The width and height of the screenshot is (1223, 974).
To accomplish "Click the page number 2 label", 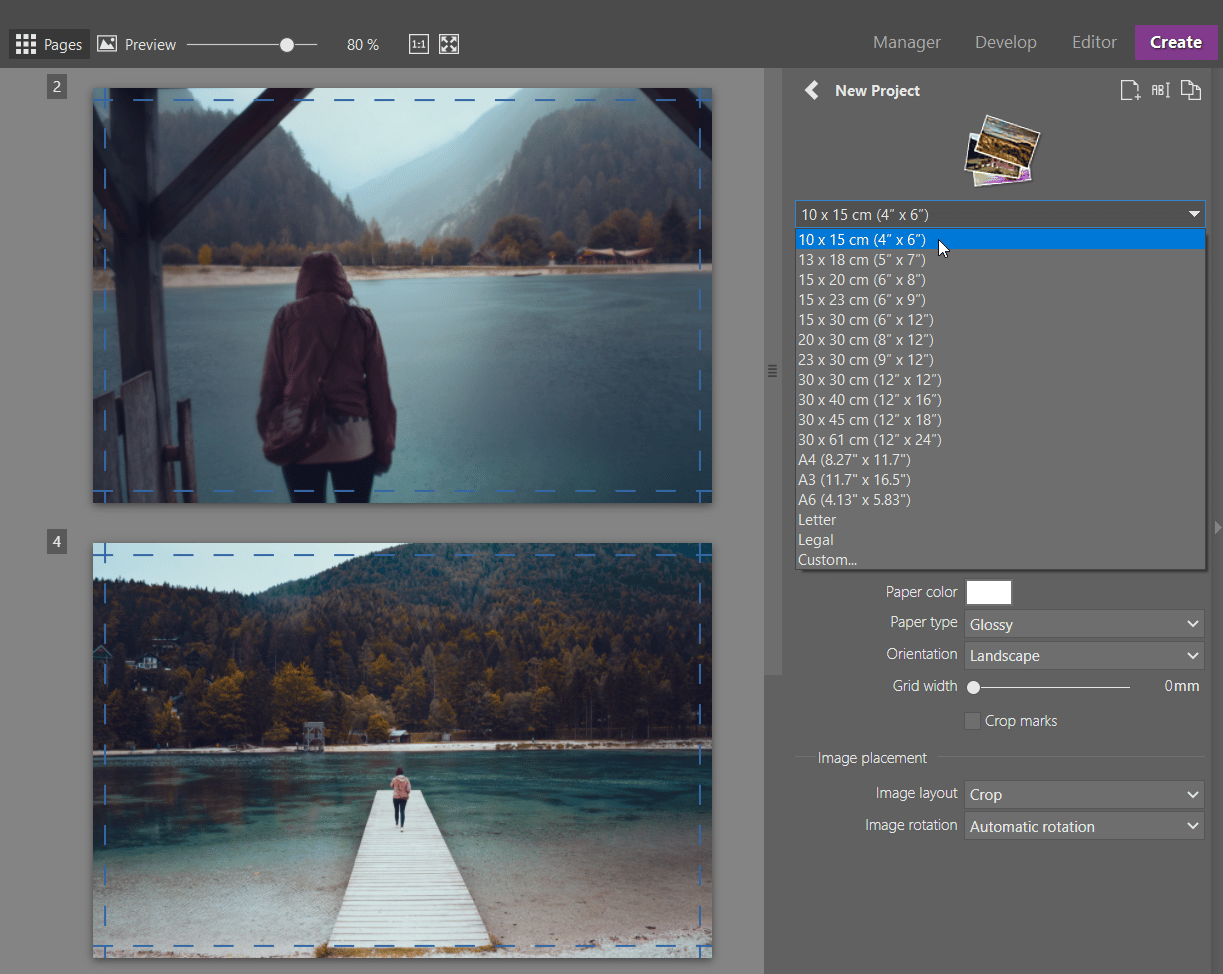I will click(57, 87).
